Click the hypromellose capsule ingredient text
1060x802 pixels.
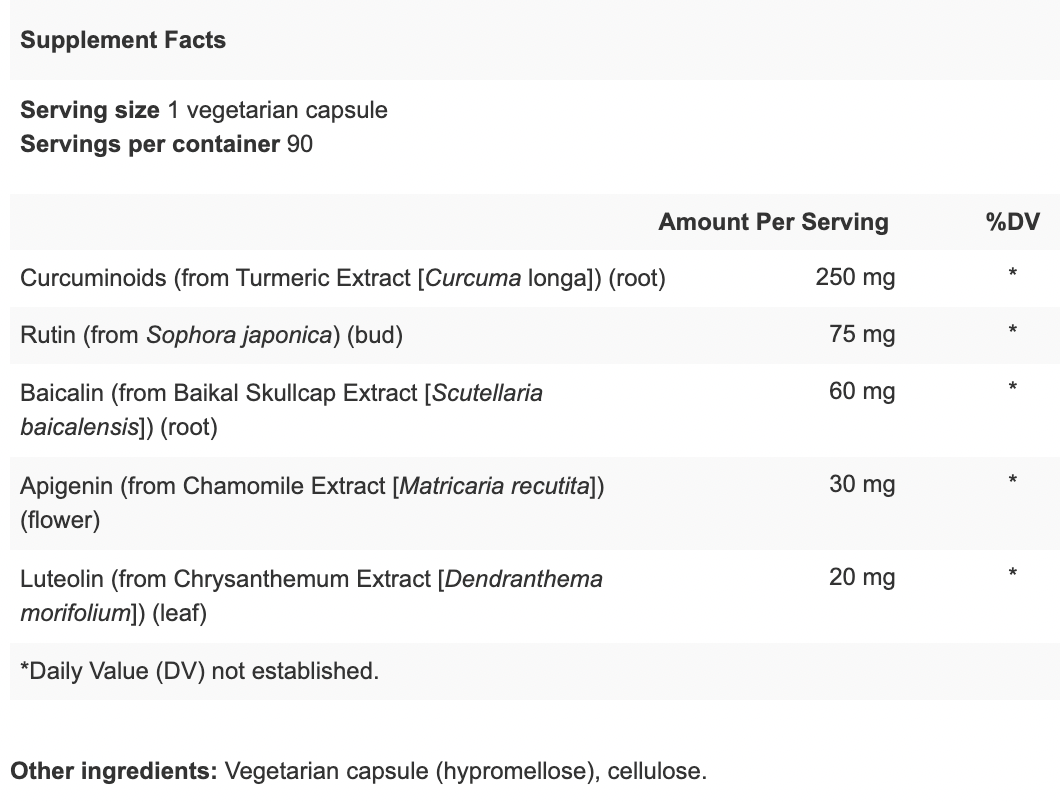[x=412, y=771]
